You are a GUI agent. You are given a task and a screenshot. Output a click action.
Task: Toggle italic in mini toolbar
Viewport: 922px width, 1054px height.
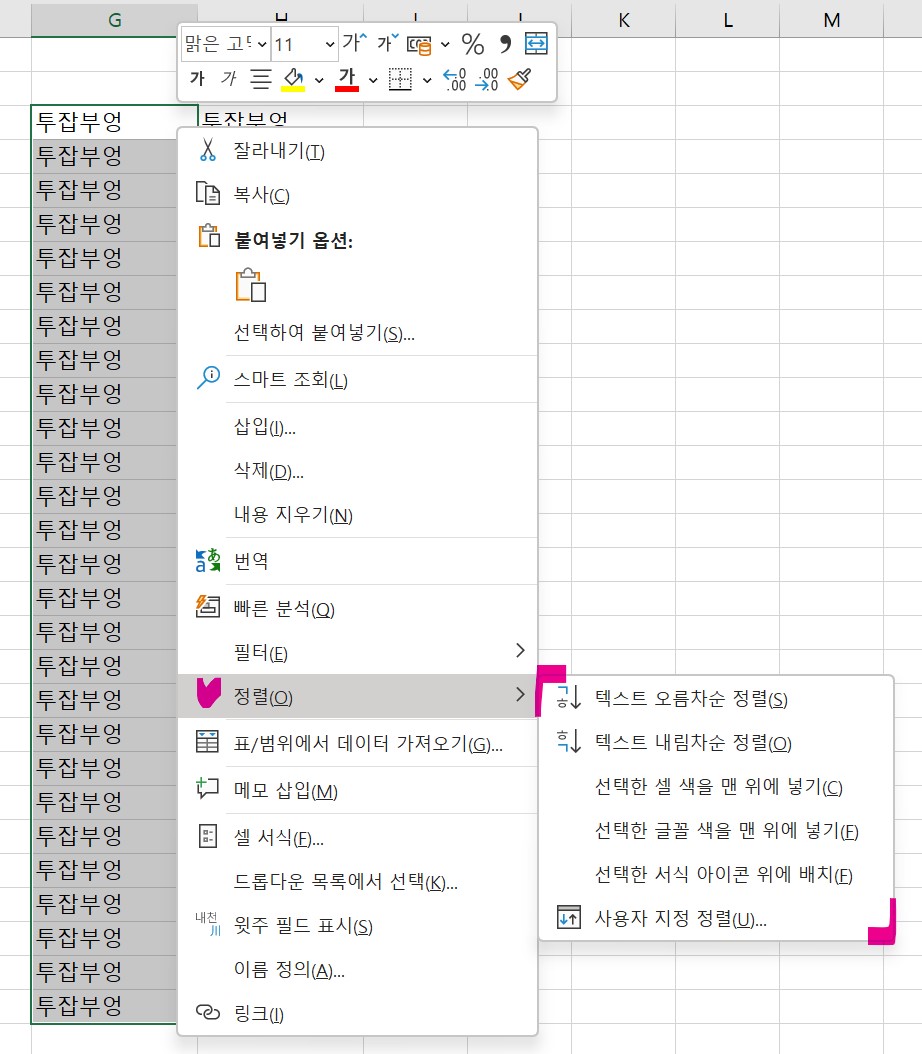click(x=228, y=79)
